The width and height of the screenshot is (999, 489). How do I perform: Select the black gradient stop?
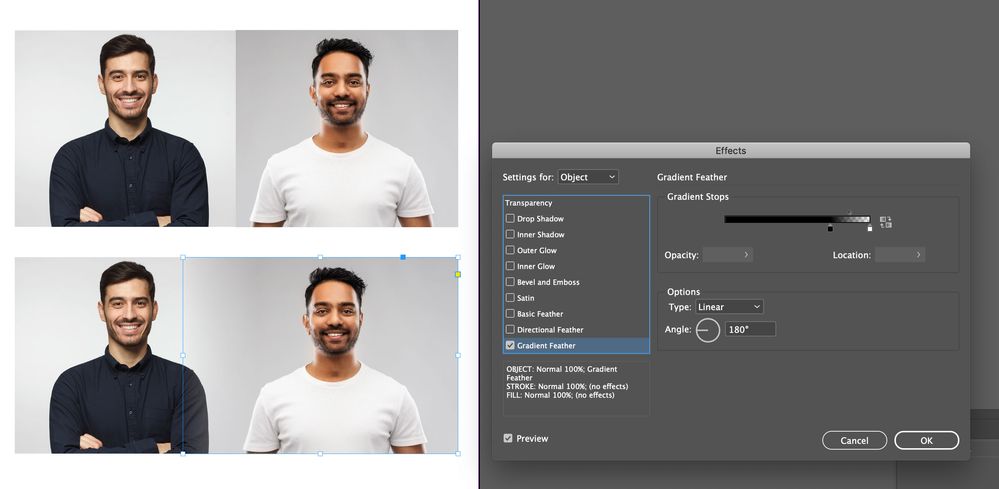point(830,228)
